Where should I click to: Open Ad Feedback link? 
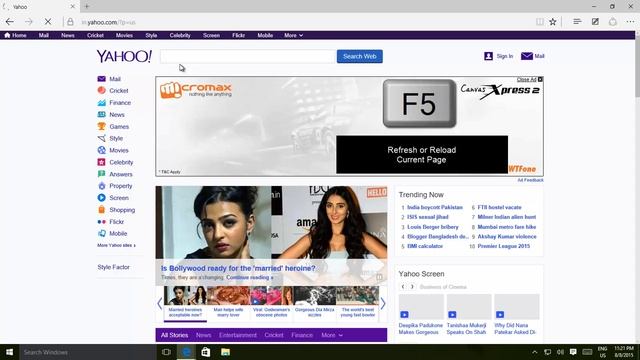coord(530,180)
